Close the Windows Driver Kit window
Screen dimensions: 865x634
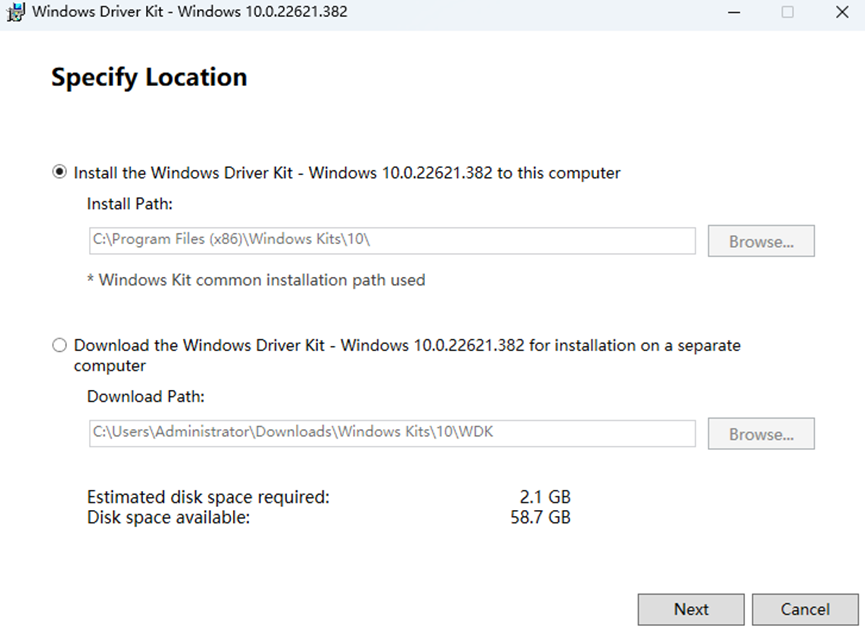pyautogui.click(x=842, y=12)
